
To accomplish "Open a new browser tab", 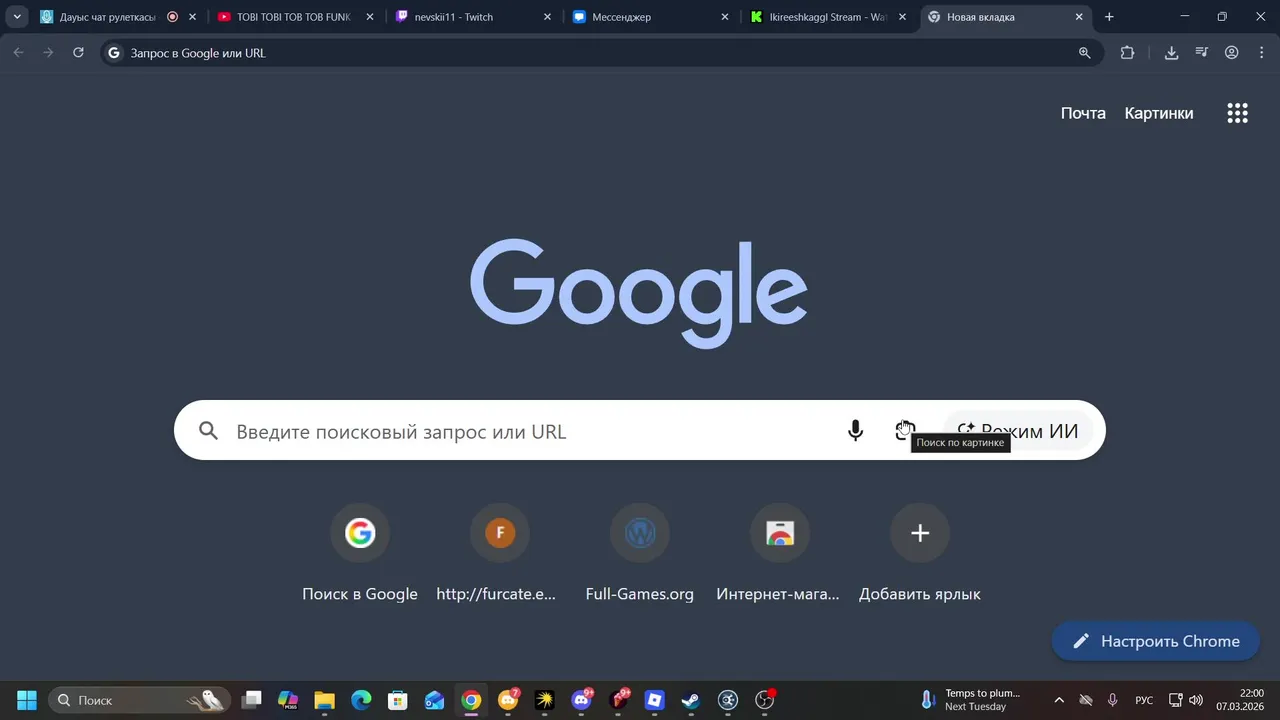I will (1109, 17).
